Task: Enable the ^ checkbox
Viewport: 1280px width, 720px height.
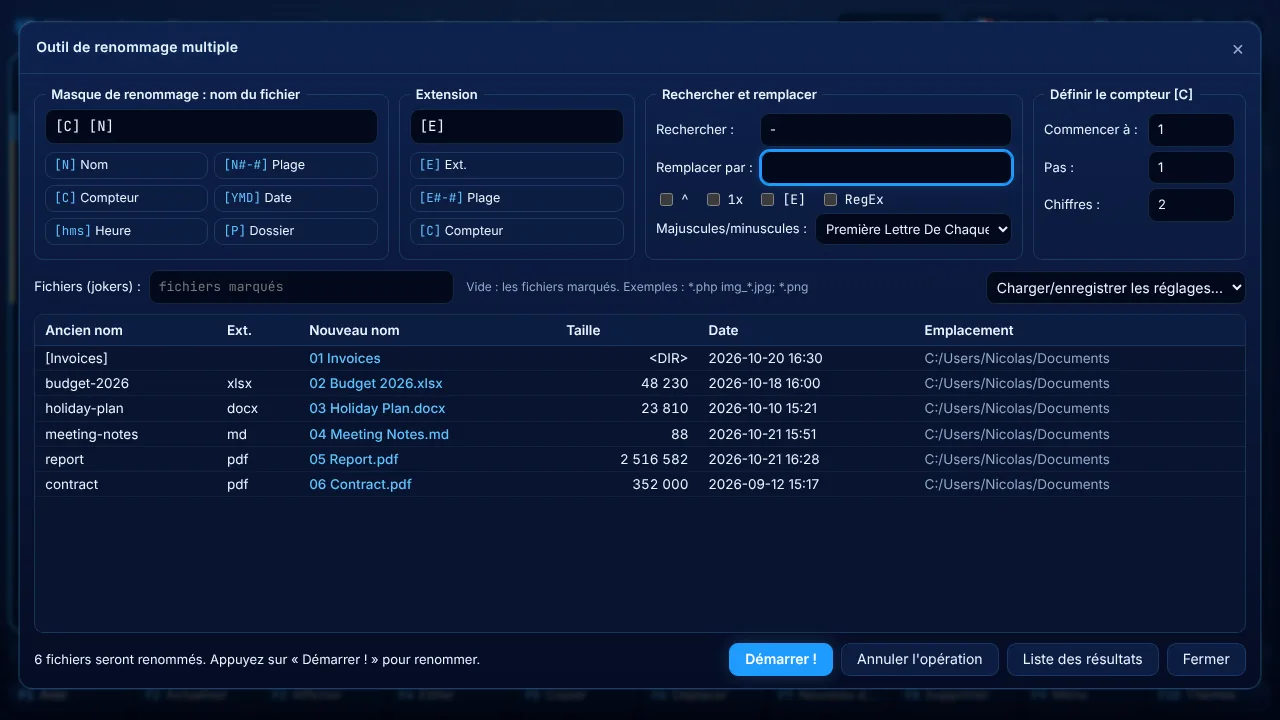Action: pos(666,200)
